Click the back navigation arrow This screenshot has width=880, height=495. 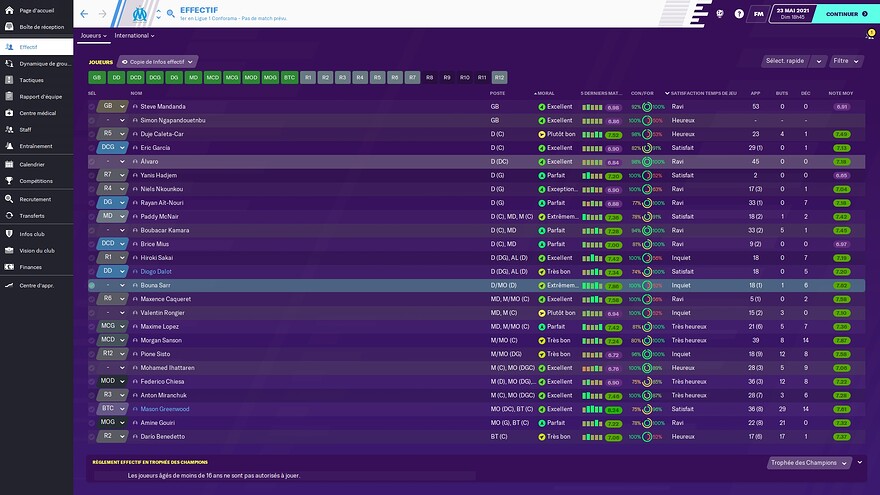click(x=83, y=14)
